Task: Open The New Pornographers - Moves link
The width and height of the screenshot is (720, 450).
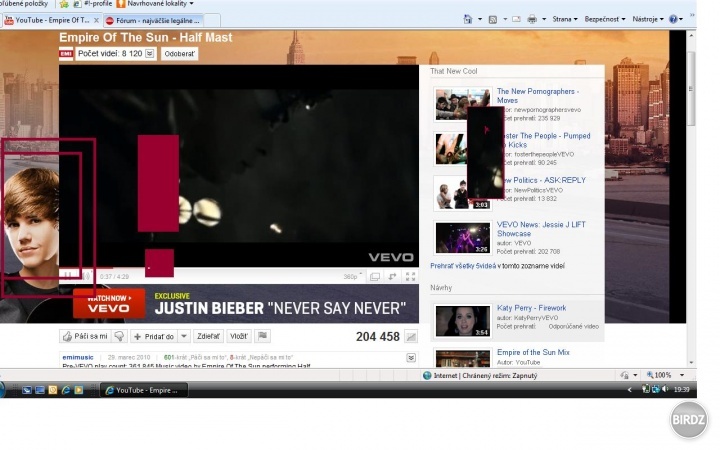Action: tap(538, 96)
